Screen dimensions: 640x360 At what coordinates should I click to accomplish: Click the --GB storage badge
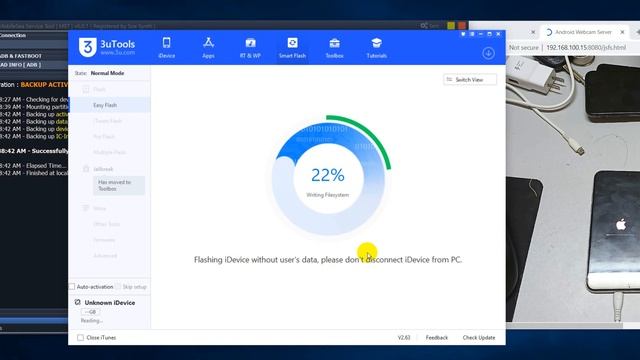click(x=90, y=312)
